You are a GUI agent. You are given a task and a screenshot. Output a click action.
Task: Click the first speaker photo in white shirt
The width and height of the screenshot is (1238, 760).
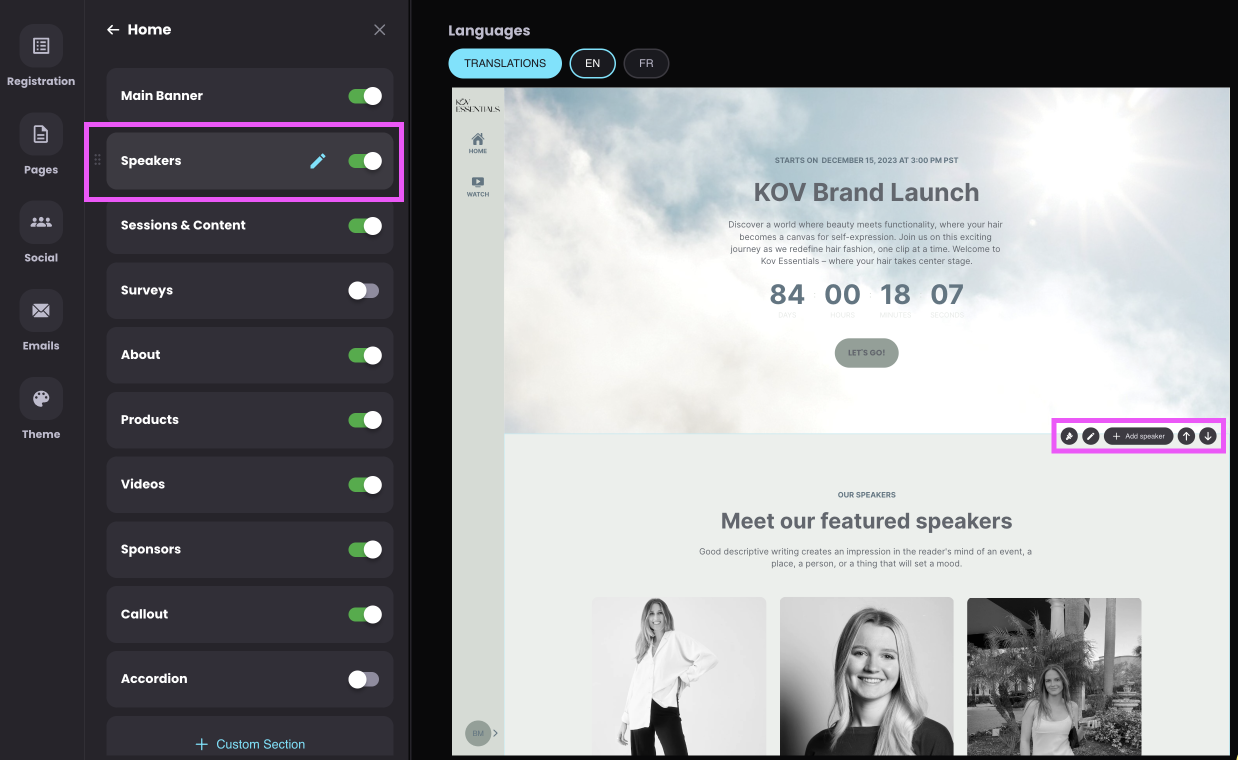click(x=679, y=676)
